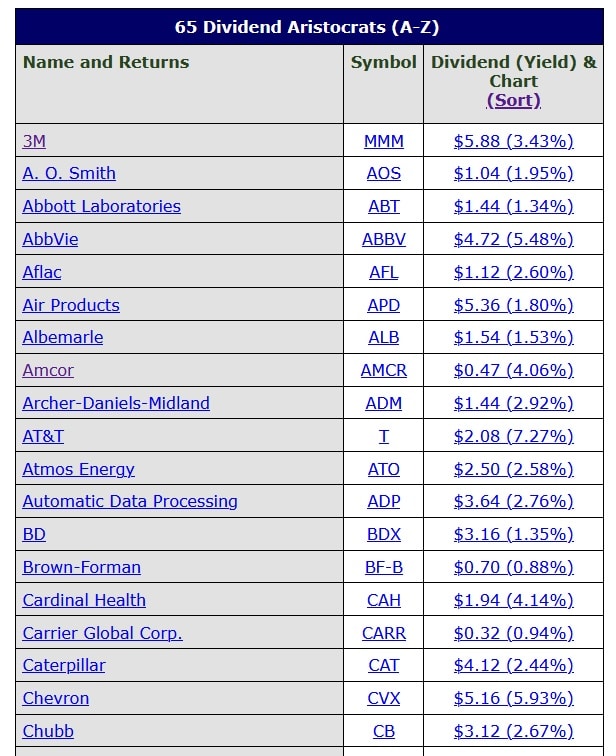This screenshot has width=616, height=756.
Task: Click the ATO symbol link
Action: tap(384, 469)
